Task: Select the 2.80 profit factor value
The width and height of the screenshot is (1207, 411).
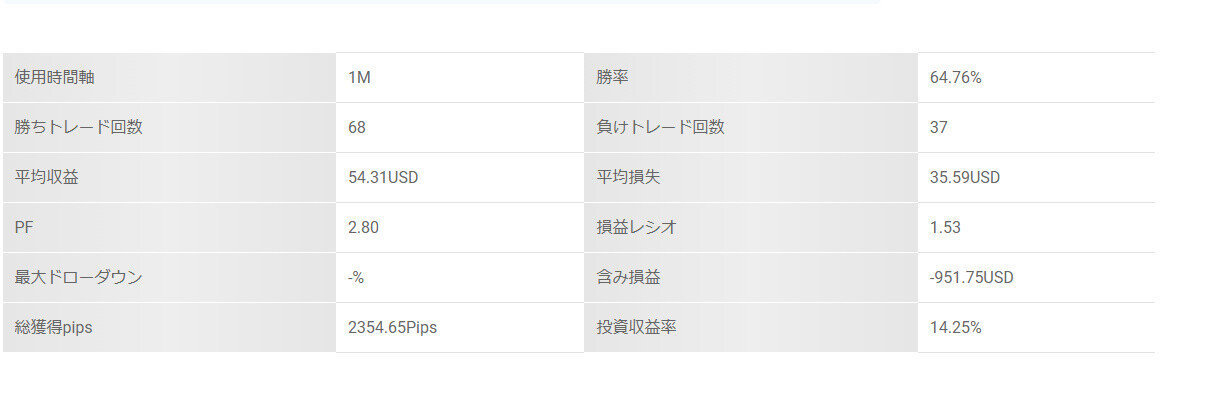Action: (x=363, y=228)
